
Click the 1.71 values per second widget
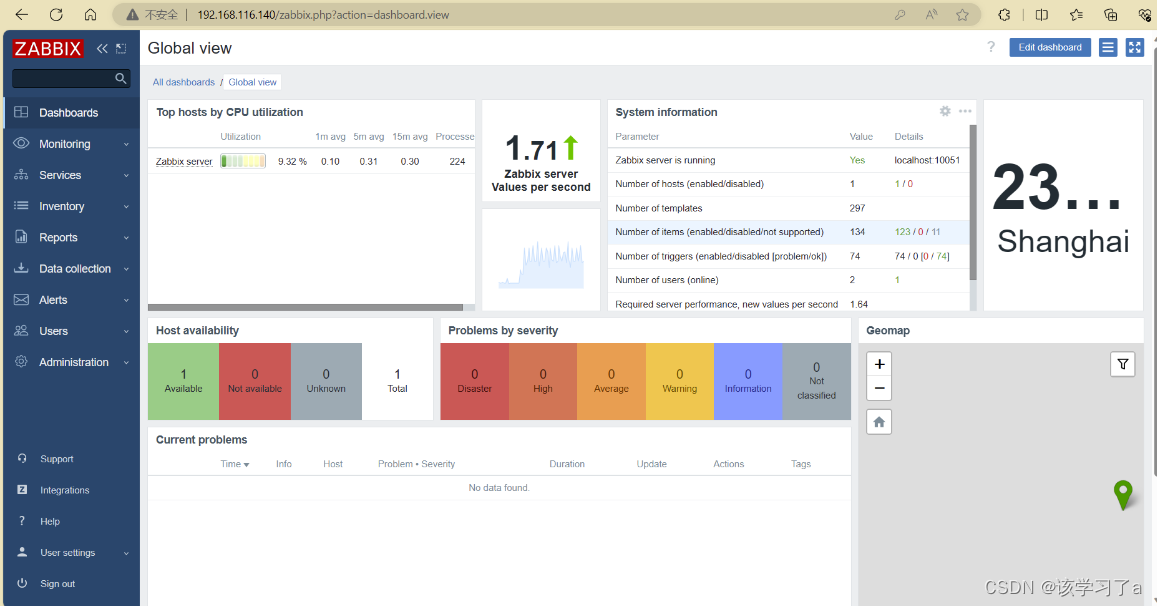[x=541, y=153]
